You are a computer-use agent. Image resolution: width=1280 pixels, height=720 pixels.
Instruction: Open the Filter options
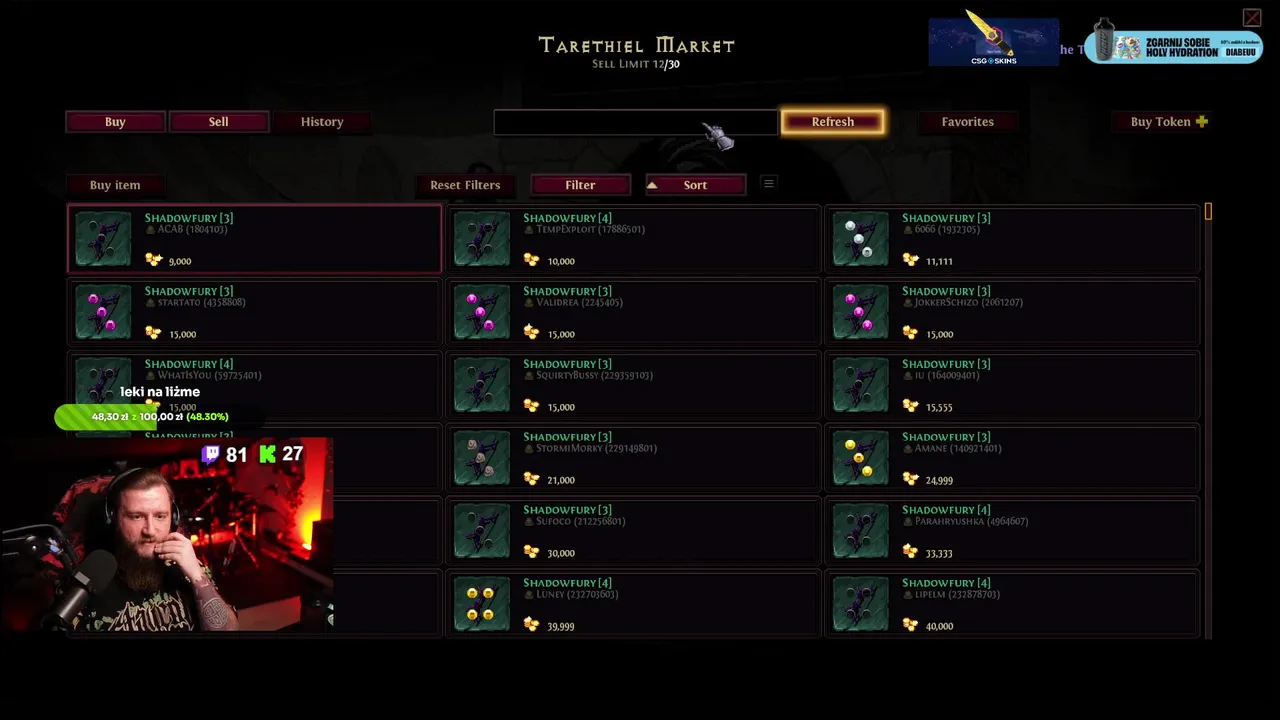point(580,185)
